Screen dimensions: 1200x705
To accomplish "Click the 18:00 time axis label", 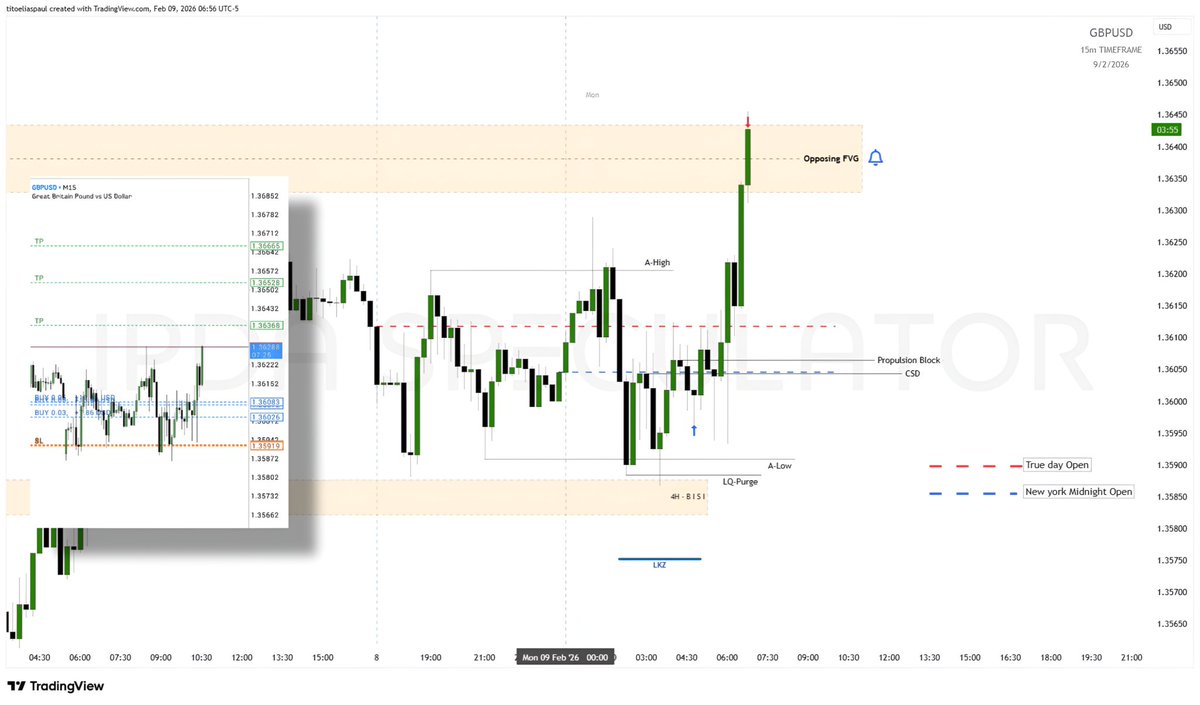I will 1051,658.
